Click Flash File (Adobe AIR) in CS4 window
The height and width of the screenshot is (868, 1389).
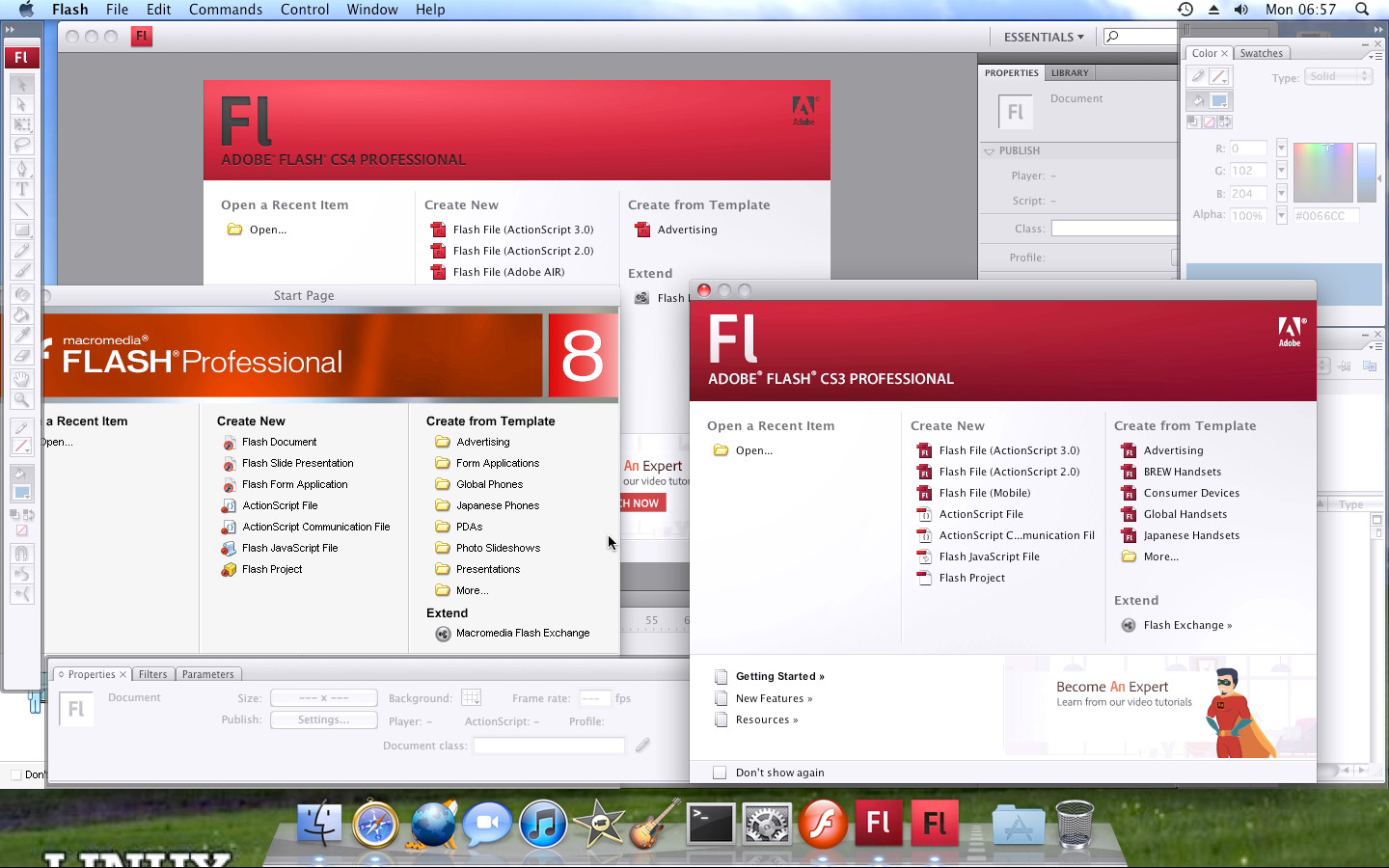pos(509,272)
